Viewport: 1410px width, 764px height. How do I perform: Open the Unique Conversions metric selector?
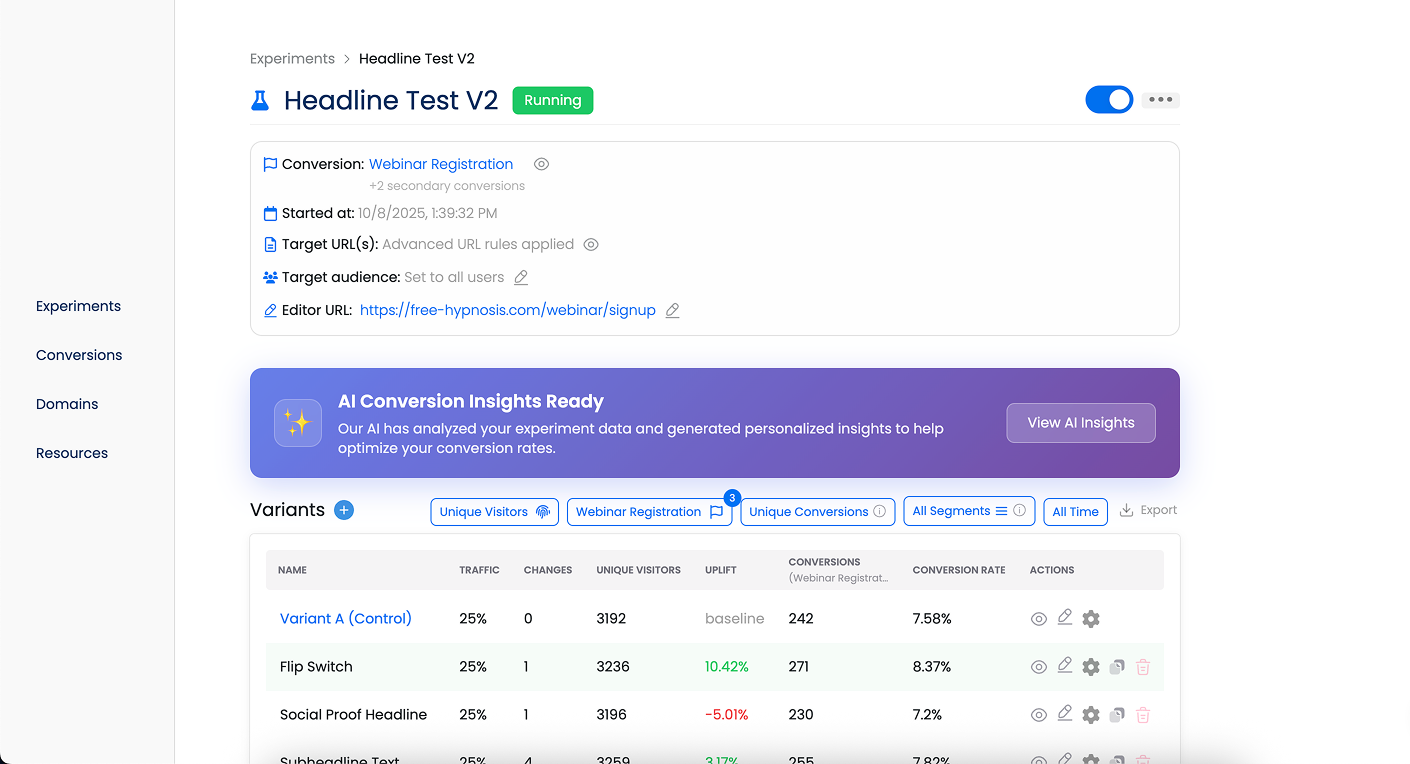coord(817,511)
